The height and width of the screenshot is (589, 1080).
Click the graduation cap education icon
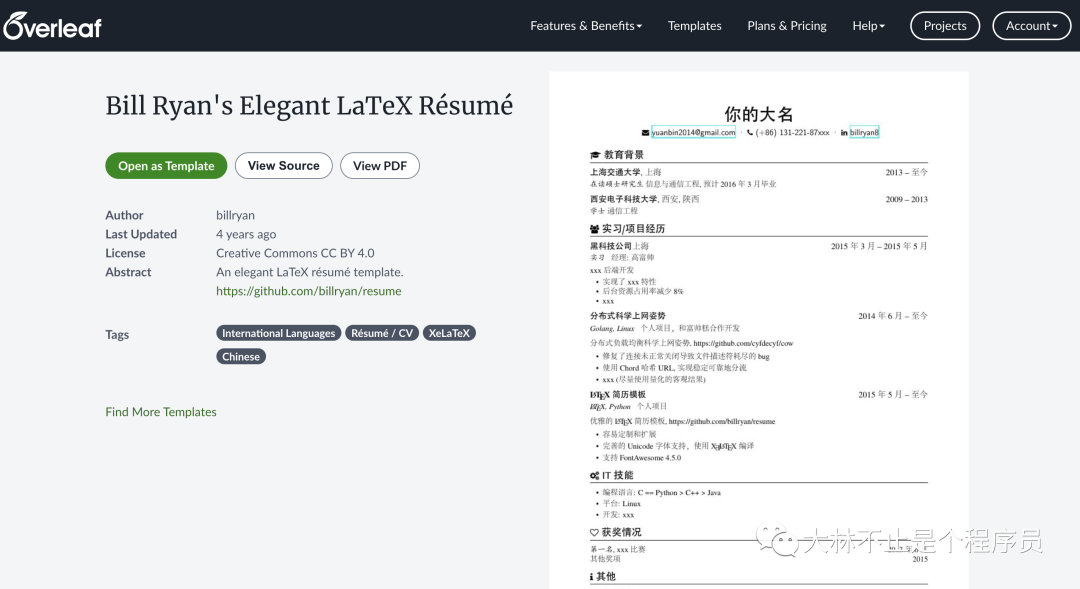coord(595,155)
